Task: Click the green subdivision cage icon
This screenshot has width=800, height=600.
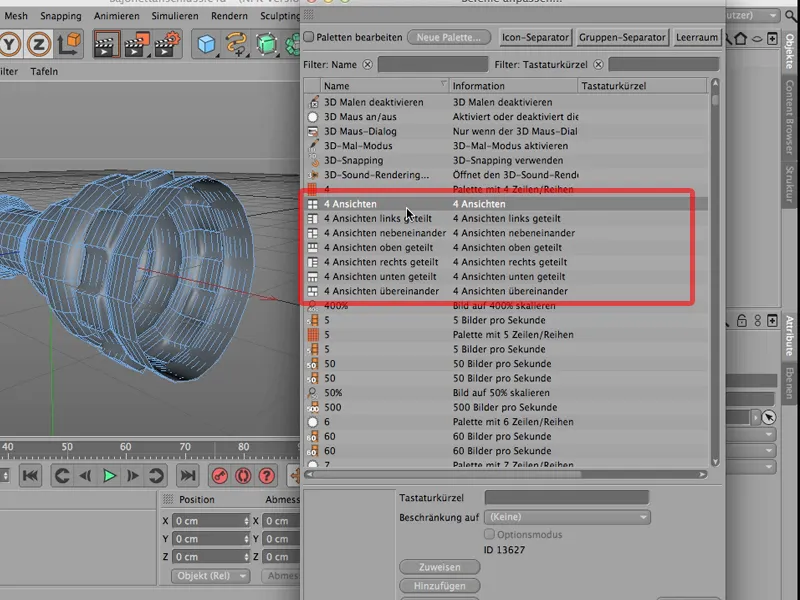Action: click(266, 44)
